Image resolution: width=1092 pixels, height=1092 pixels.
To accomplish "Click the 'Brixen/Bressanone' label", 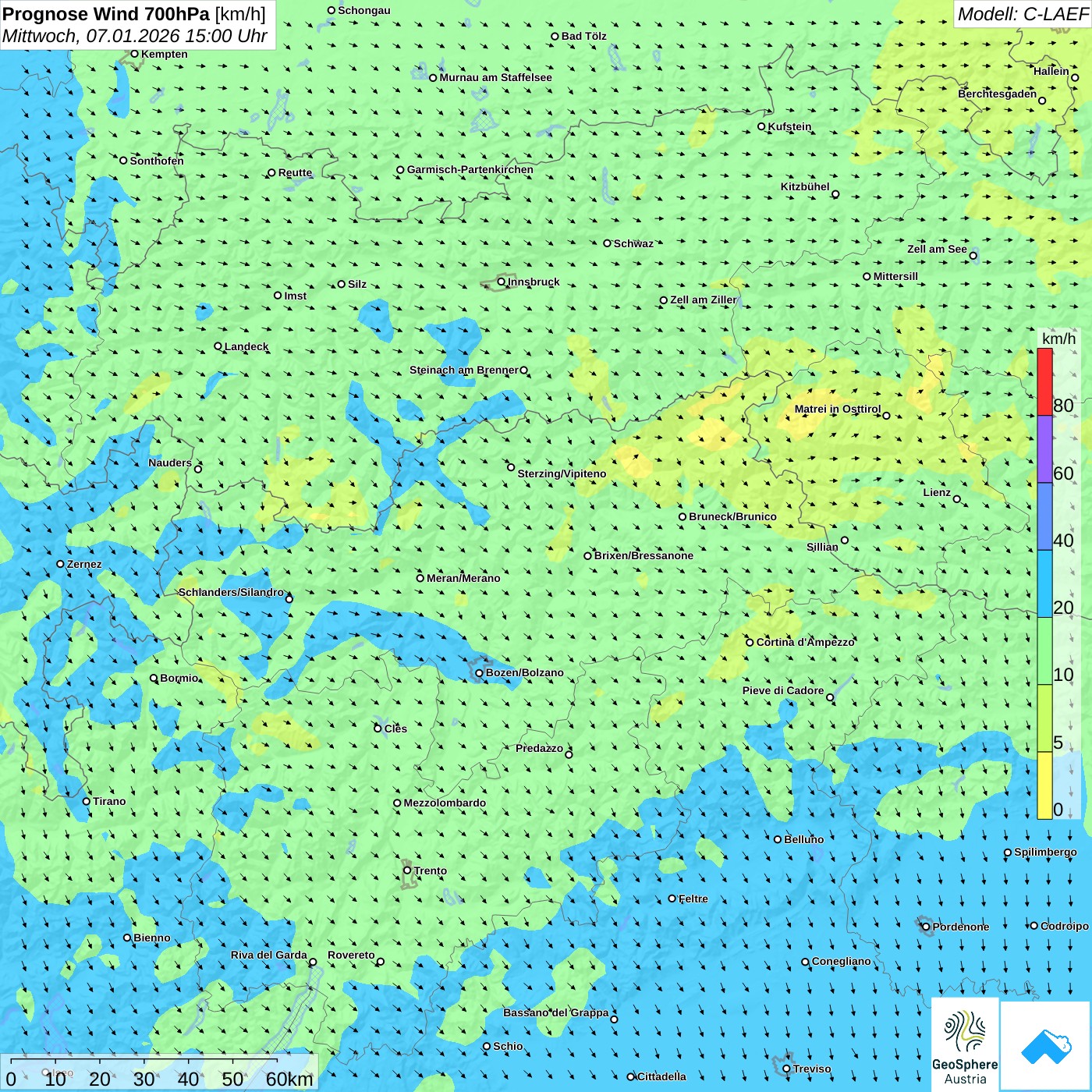I will 644,555.
